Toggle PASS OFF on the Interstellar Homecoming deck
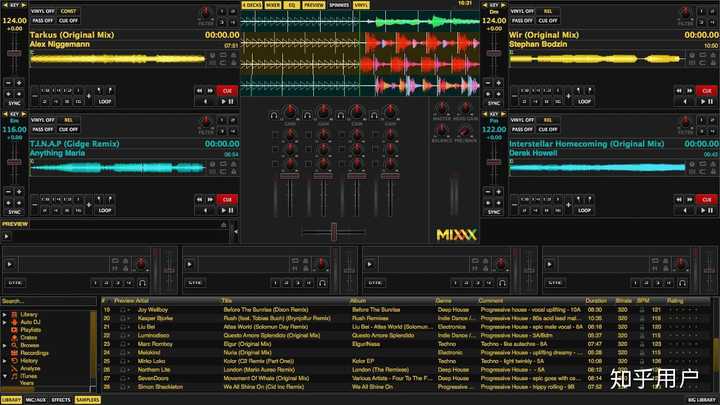Screen dimensions: 720x405 click(522, 129)
